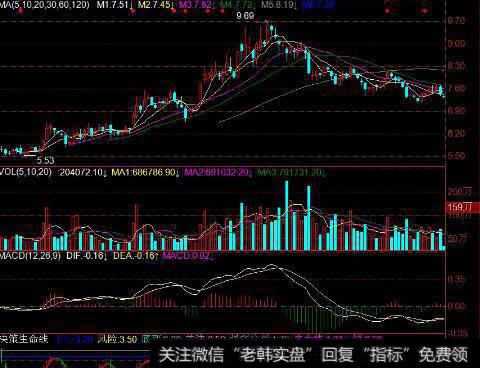Click the 0.00 MACD axis value
This screenshot has width=480, height=368.
(456, 306)
